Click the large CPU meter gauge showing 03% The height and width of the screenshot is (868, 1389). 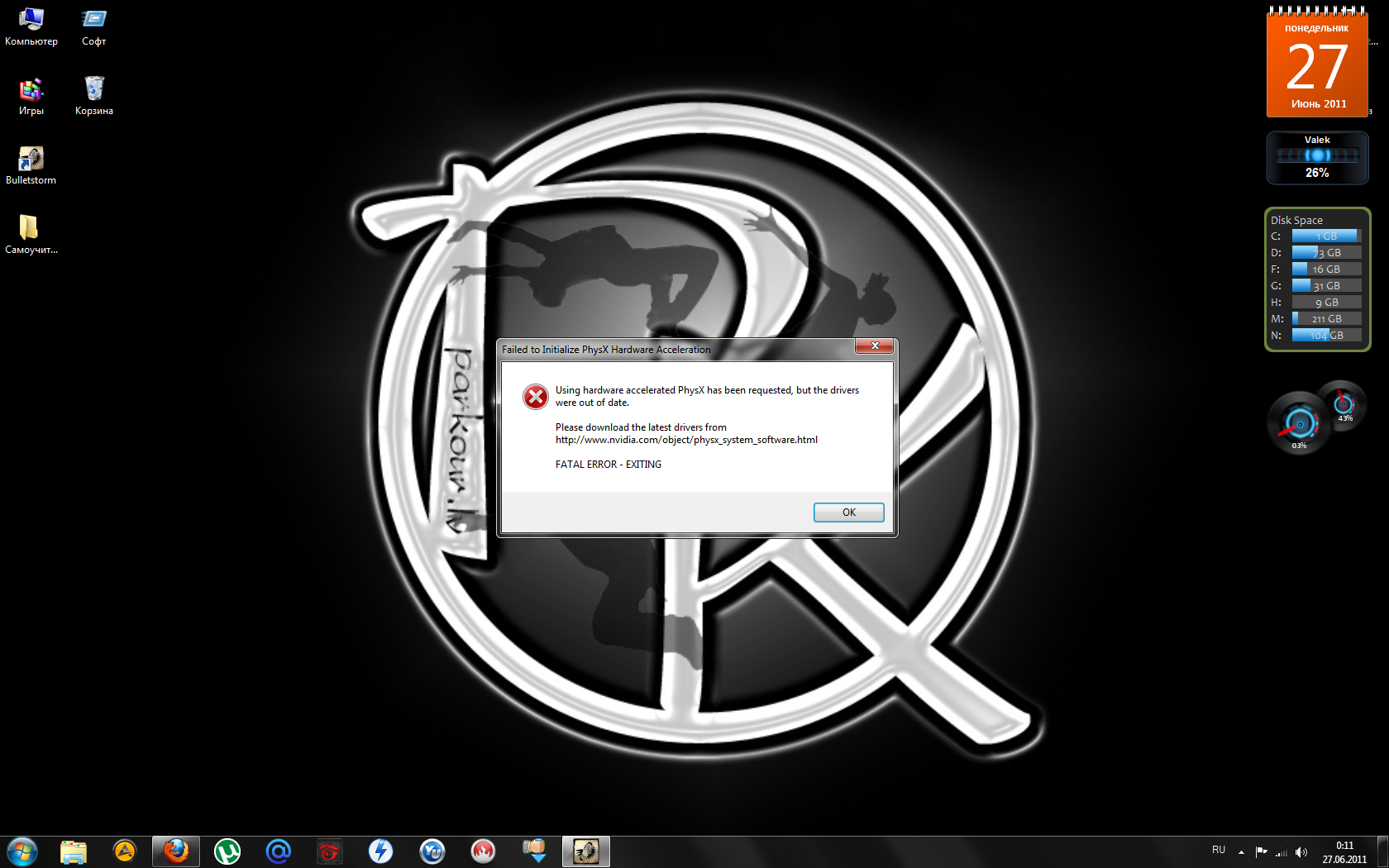click(x=1299, y=423)
